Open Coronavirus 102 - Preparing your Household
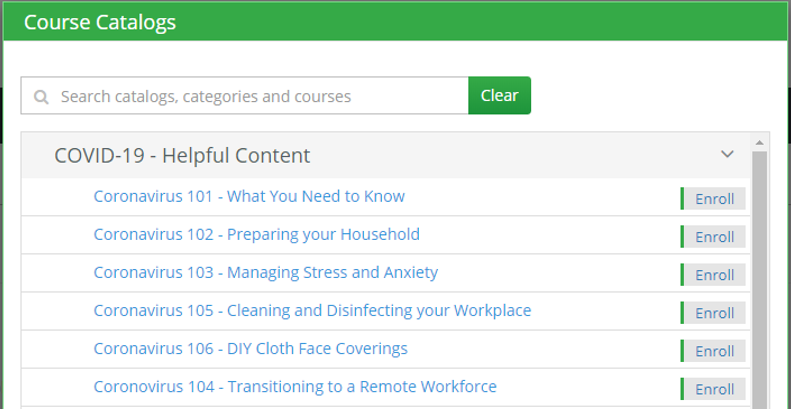This screenshot has height=409, width=791. point(257,235)
